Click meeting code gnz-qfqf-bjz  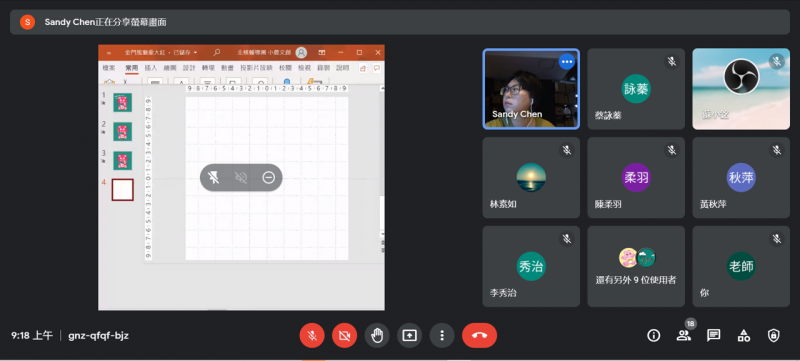click(98, 336)
